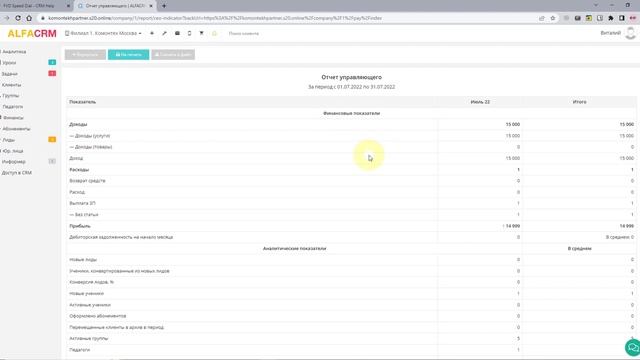
Task: Click the red browser profile icon at far right
Action: 633,18
